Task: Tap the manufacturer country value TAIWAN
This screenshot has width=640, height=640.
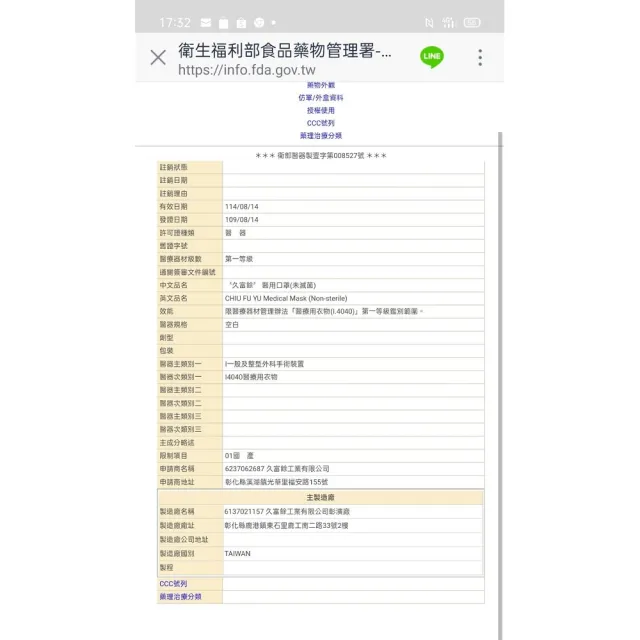Action: point(238,552)
